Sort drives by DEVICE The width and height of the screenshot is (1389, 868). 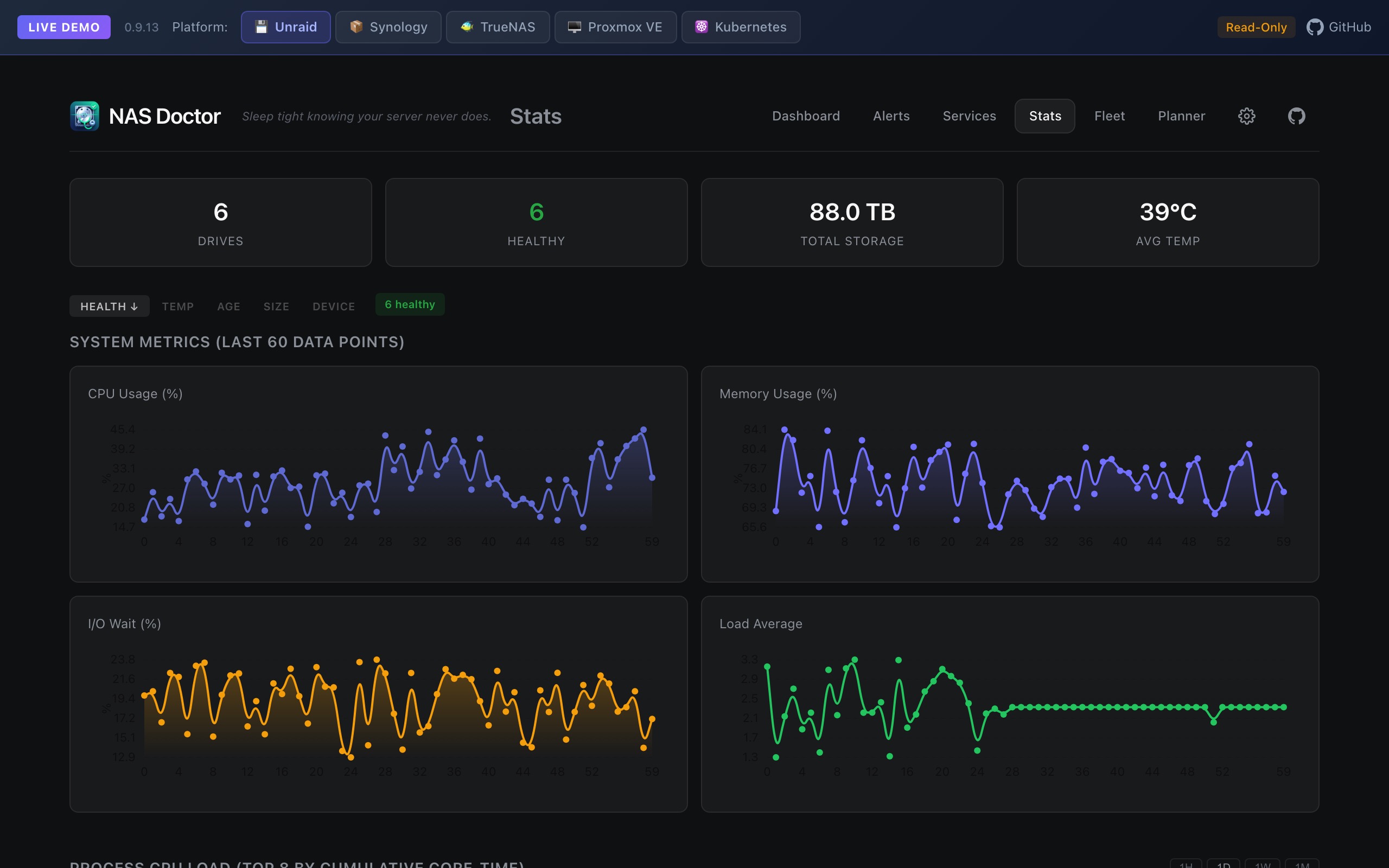[x=334, y=306]
